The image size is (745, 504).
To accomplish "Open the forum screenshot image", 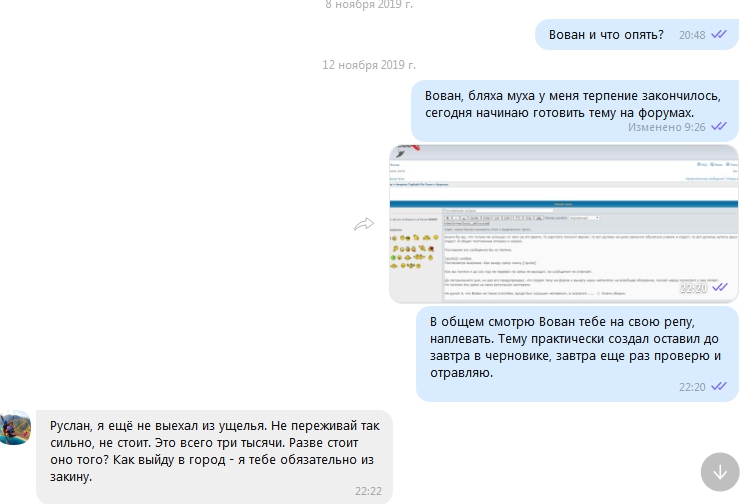I will click(x=564, y=224).
